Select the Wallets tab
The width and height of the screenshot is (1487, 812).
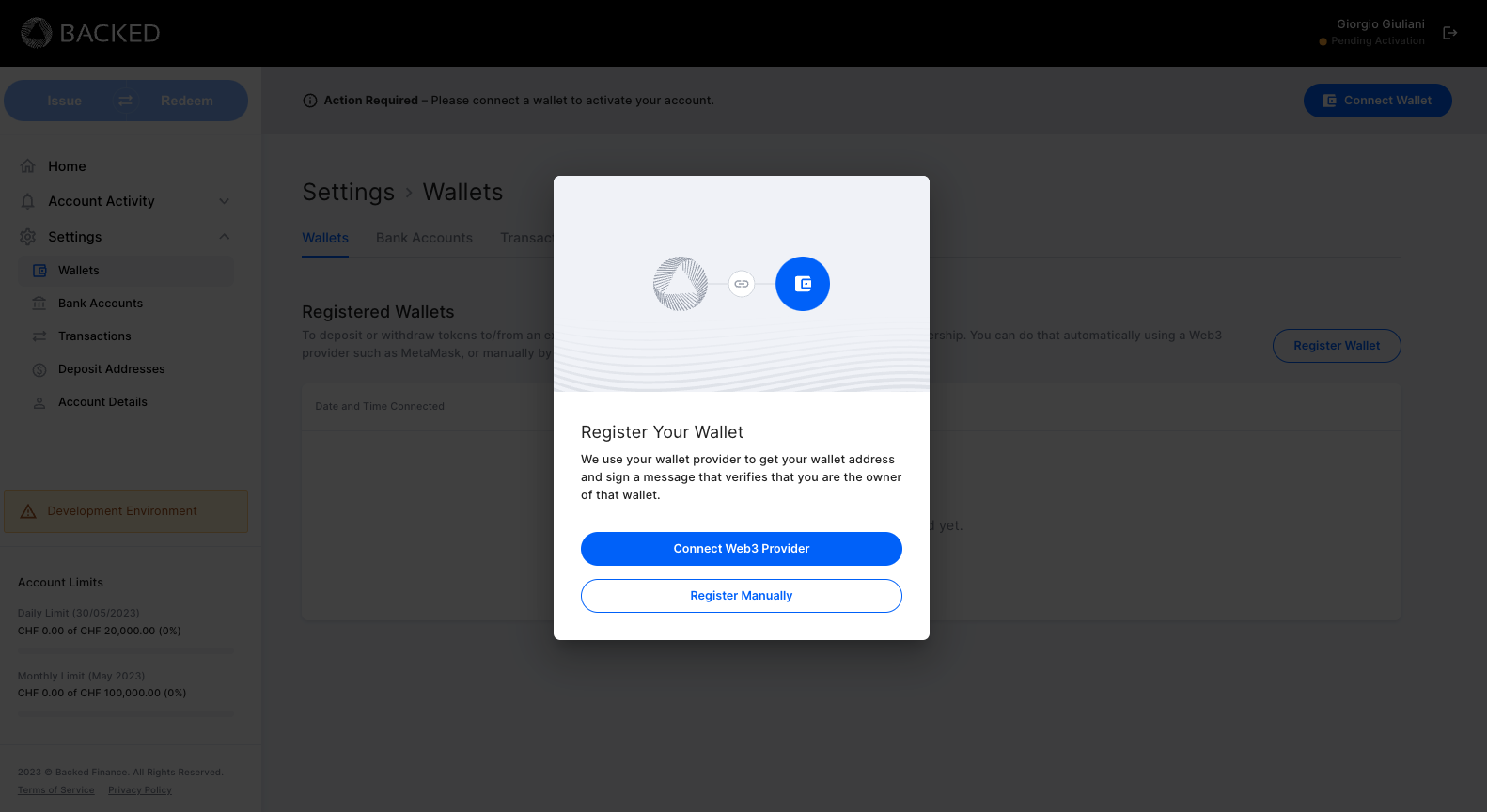(x=325, y=238)
